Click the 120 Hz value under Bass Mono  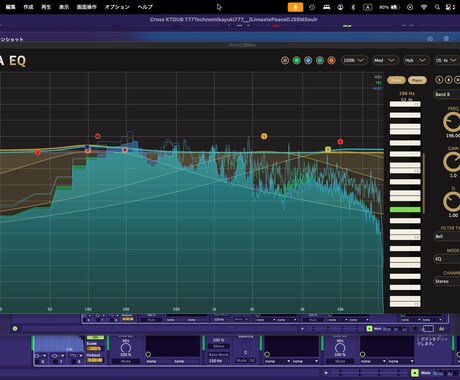point(216,361)
